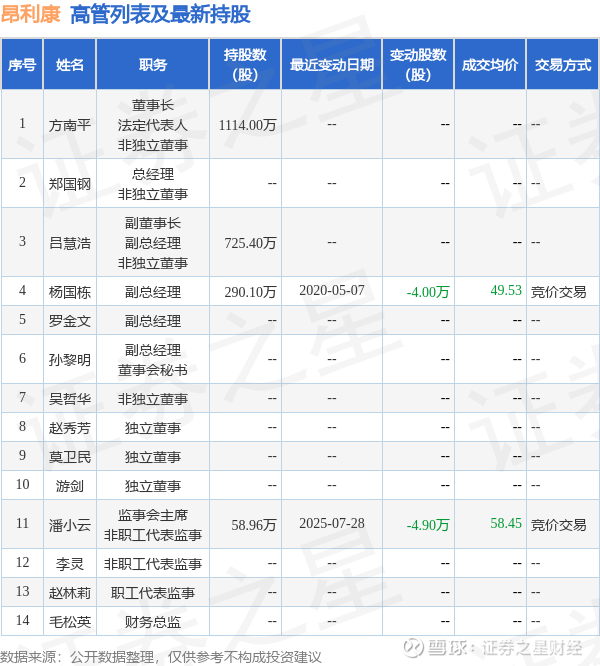Click sequence number 10
Screen dimensions: 600x666
pyautogui.click(x=22, y=484)
